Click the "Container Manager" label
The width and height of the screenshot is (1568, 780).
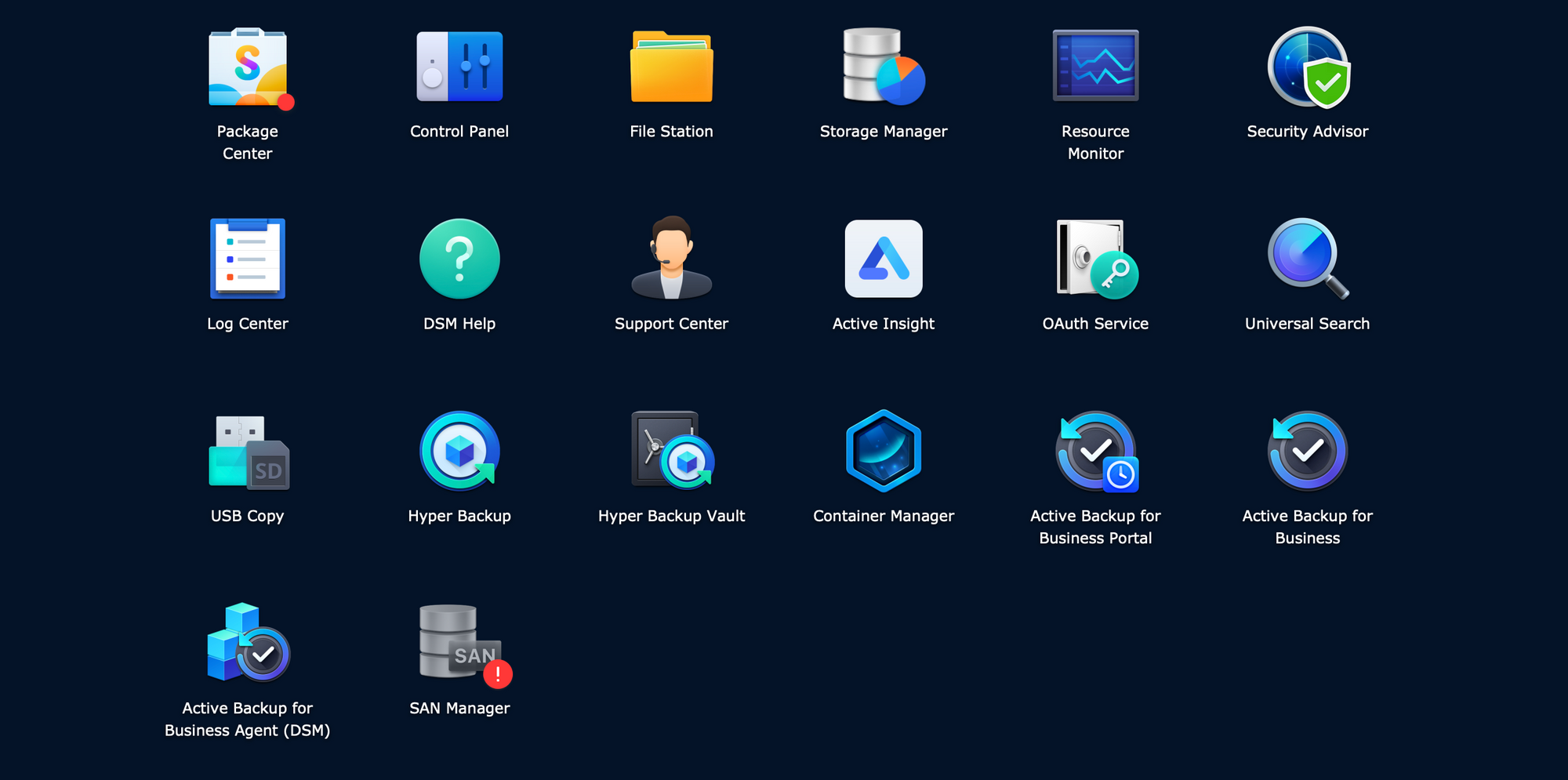pyautogui.click(x=884, y=516)
